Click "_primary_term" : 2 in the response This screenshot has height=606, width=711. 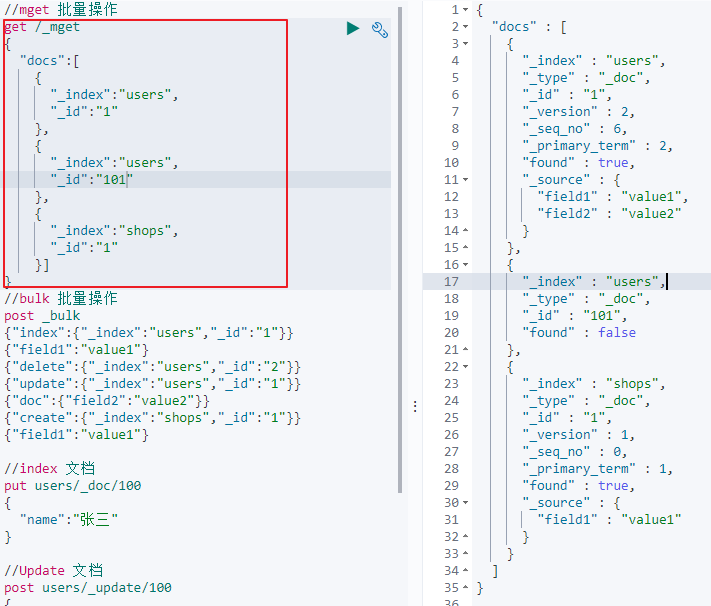[x=598, y=146]
